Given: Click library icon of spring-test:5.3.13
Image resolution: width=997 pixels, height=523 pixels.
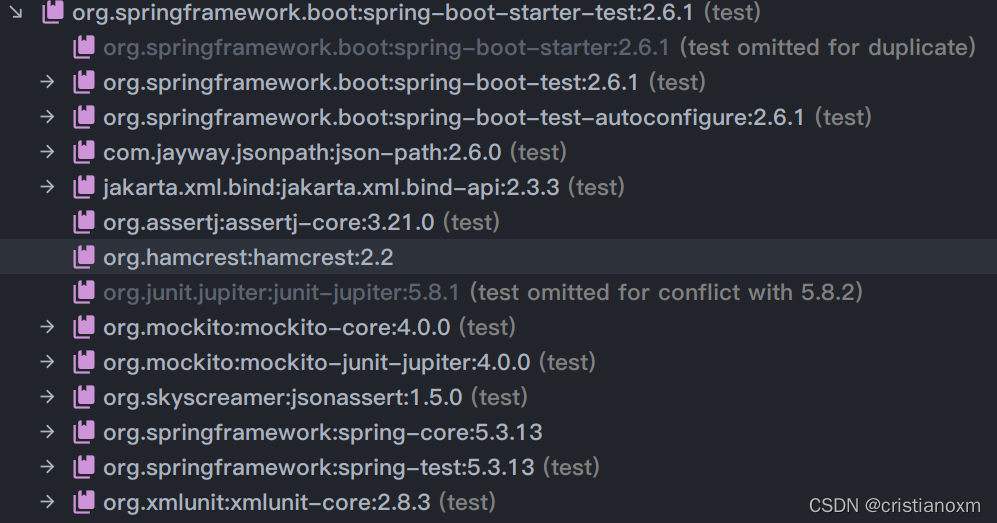Looking at the screenshot, I should (84, 466).
